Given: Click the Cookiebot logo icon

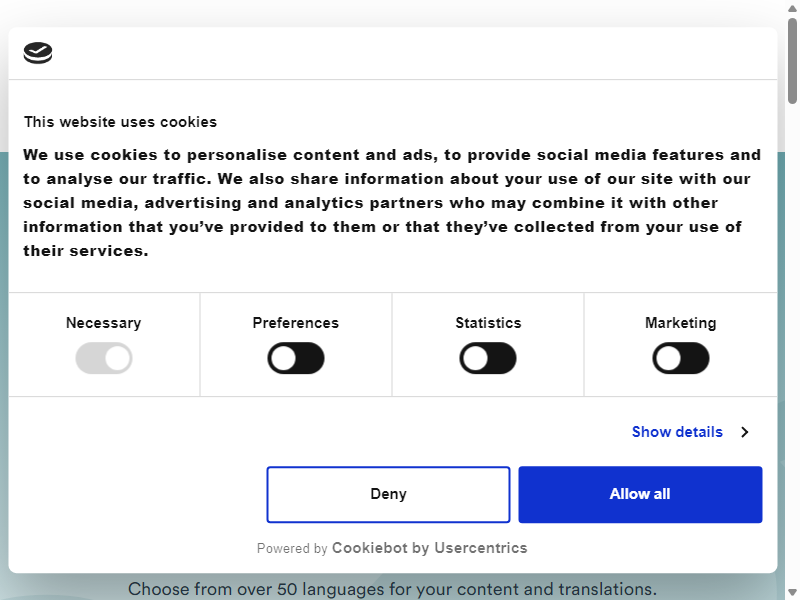Looking at the screenshot, I should pyautogui.click(x=38, y=53).
